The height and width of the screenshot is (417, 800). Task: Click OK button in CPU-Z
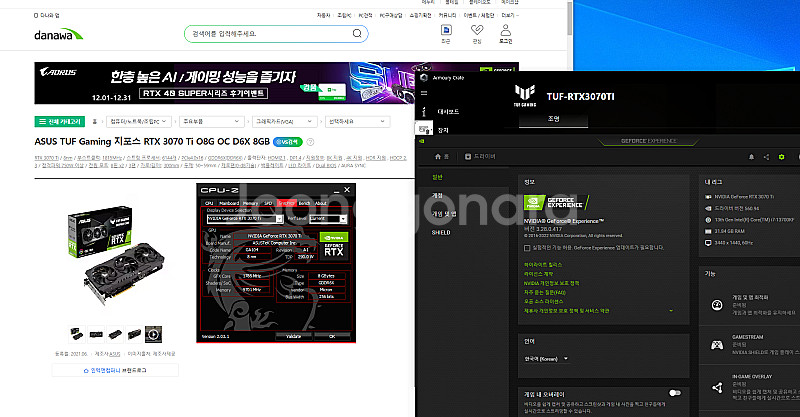click(x=332, y=336)
